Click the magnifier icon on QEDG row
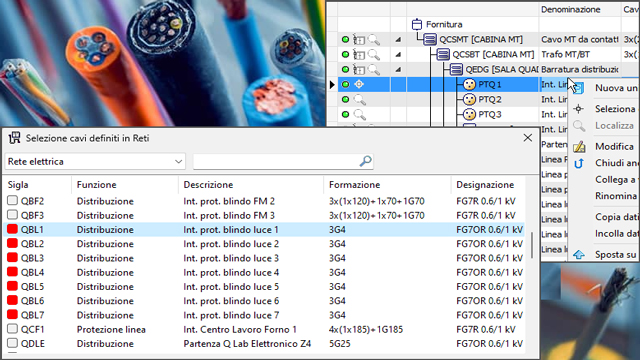Image resolution: width=640 pixels, height=360 pixels. (373, 70)
